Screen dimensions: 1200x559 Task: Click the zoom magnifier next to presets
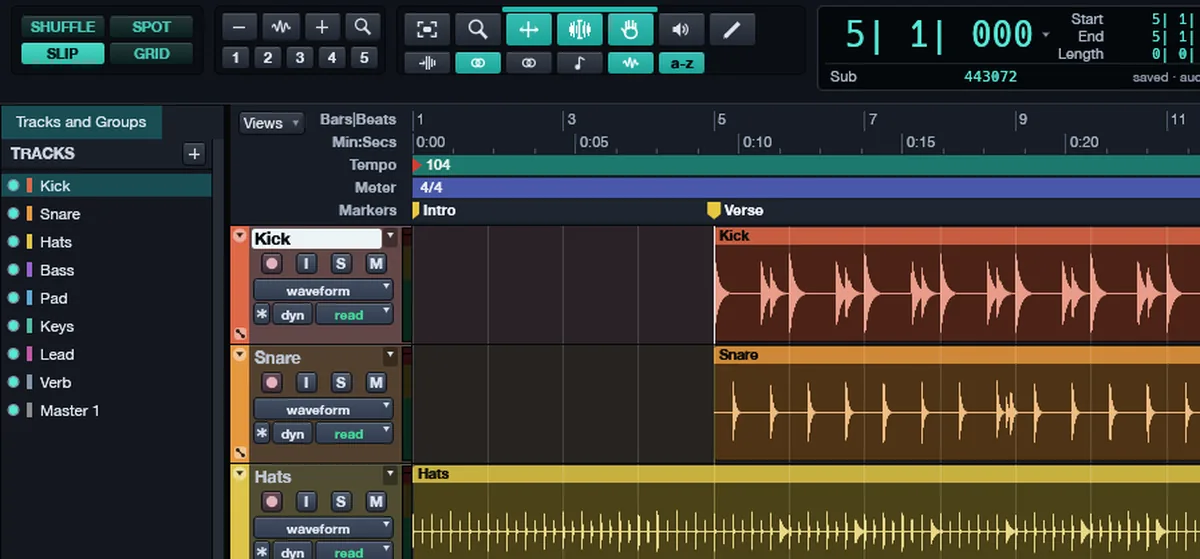pyautogui.click(x=363, y=27)
